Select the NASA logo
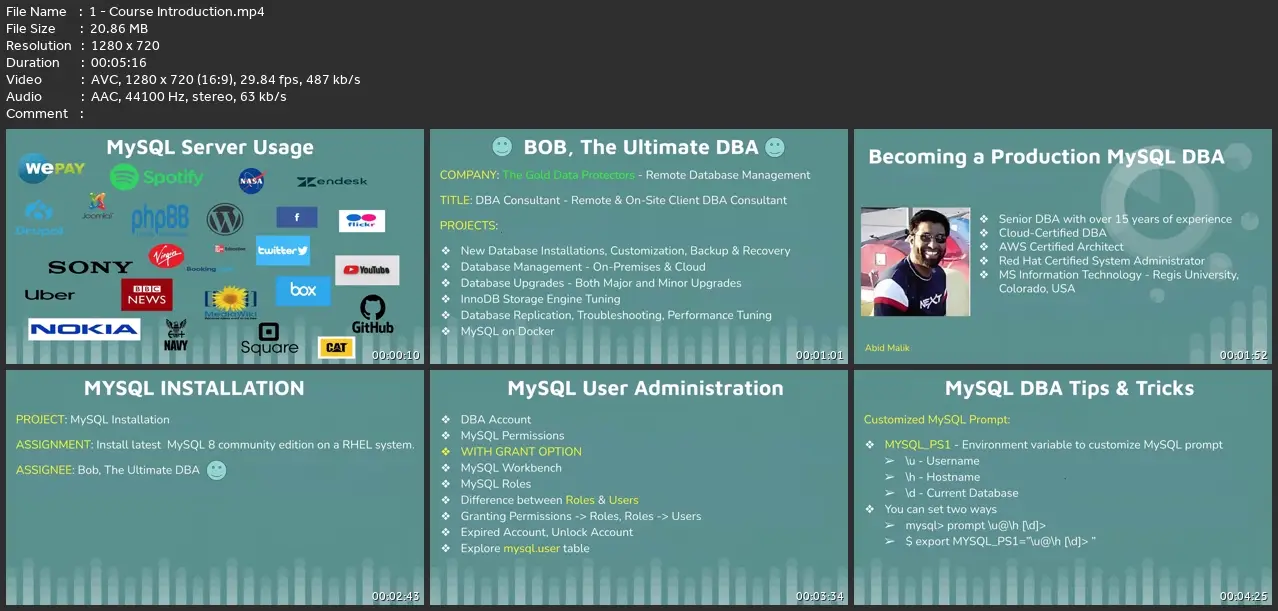The image size is (1278, 611). (251, 181)
